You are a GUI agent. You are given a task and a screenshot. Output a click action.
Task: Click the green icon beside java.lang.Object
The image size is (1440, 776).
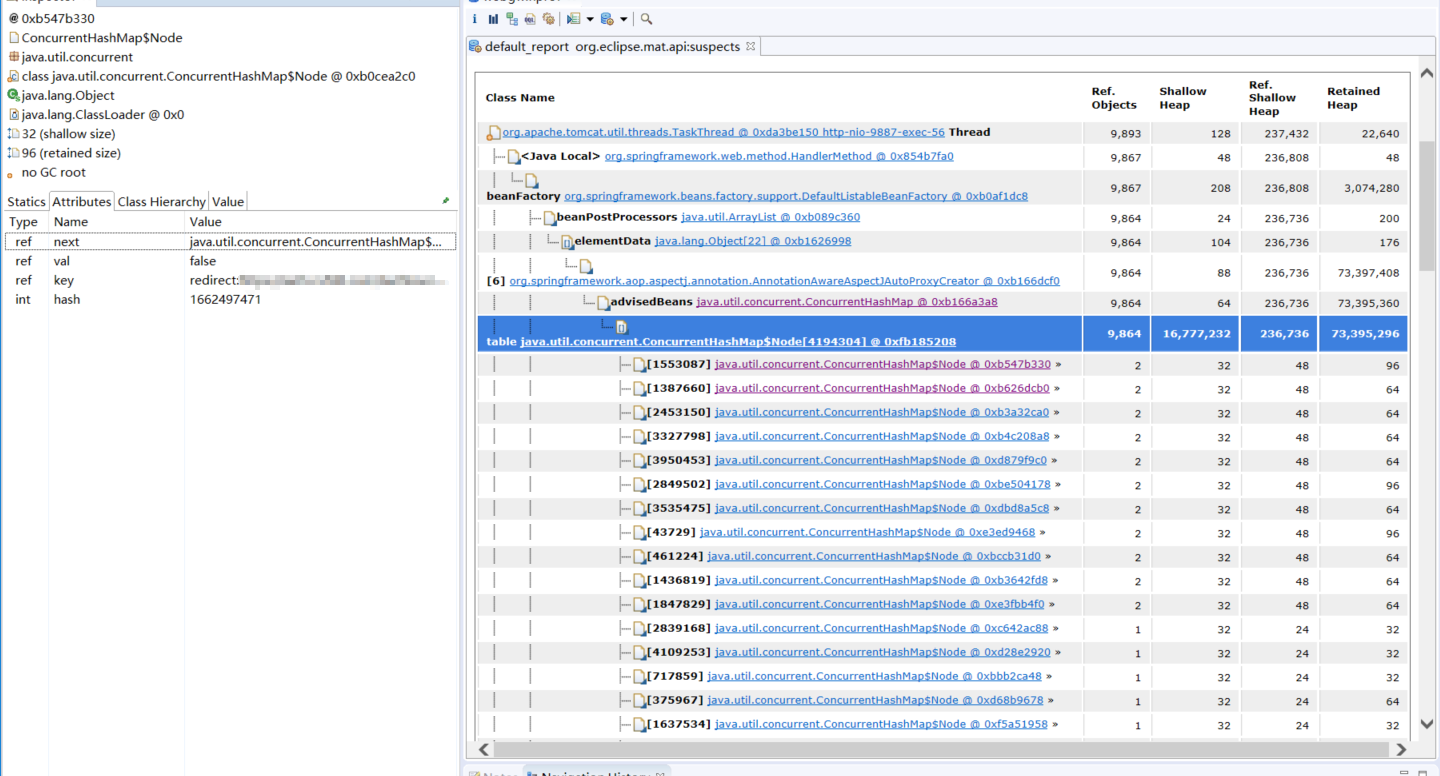click(14, 95)
